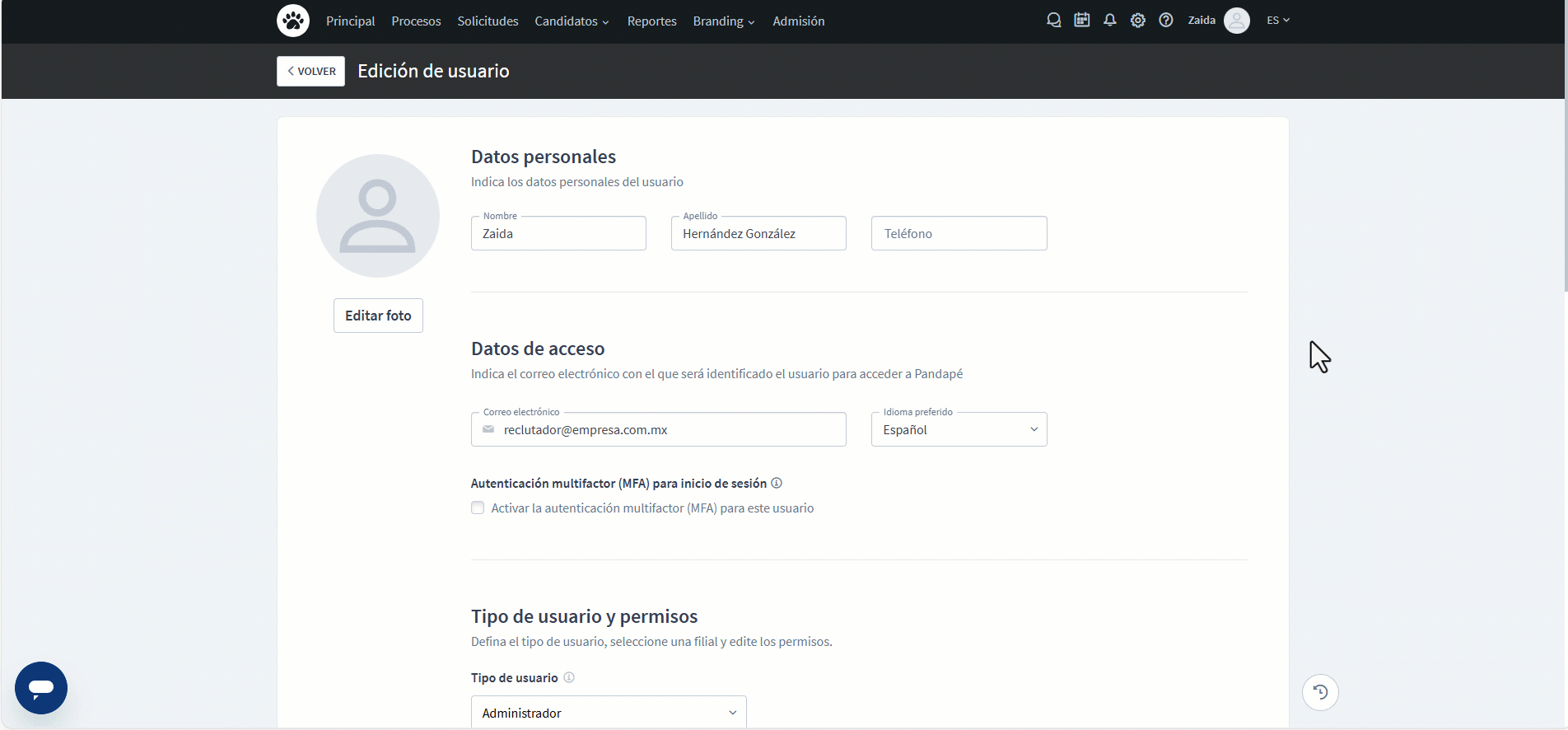Click the history clock icon button
This screenshot has height=730, width=1568.
(1319, 692)
